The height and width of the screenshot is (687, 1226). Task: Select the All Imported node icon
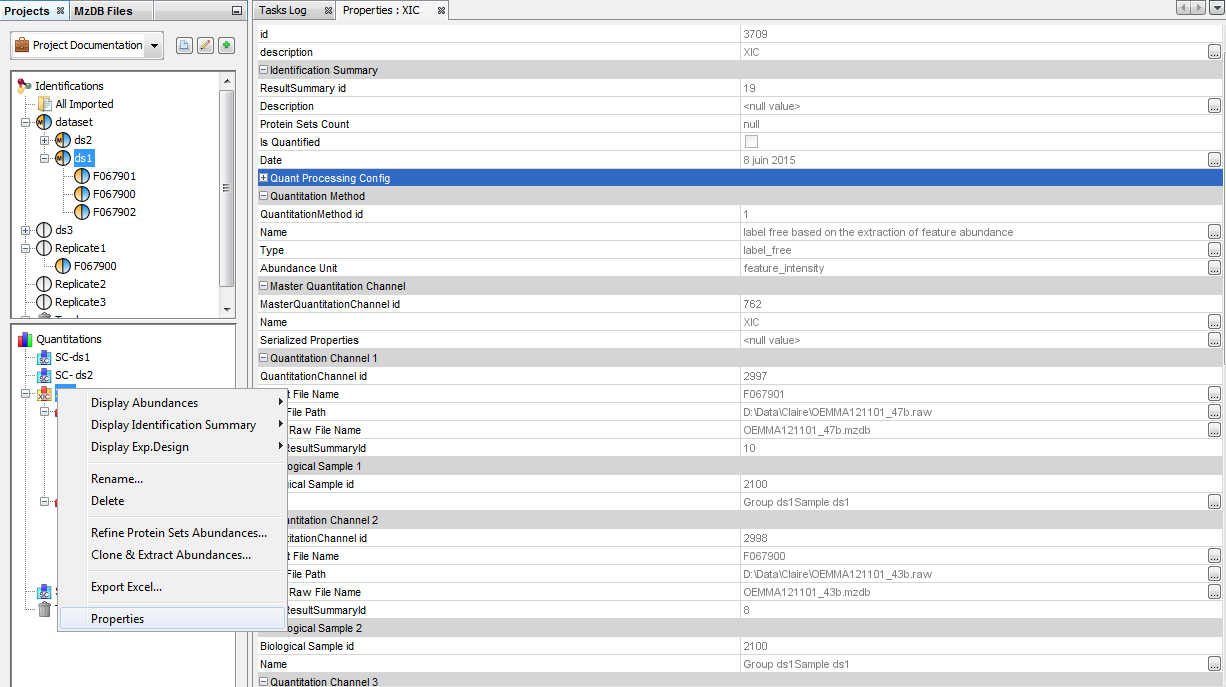(x=44, y=104)
